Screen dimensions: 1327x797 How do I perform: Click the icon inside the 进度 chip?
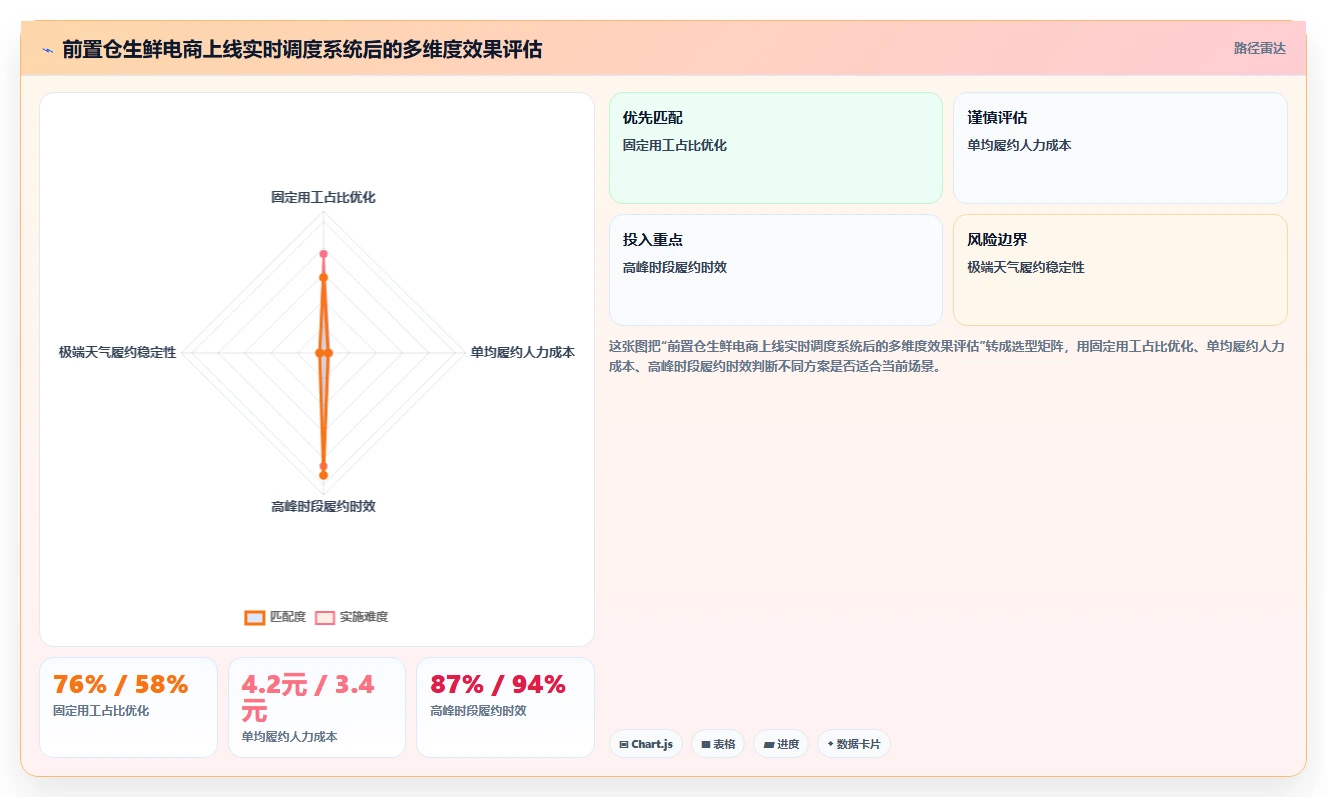click(x=769, y=745)
